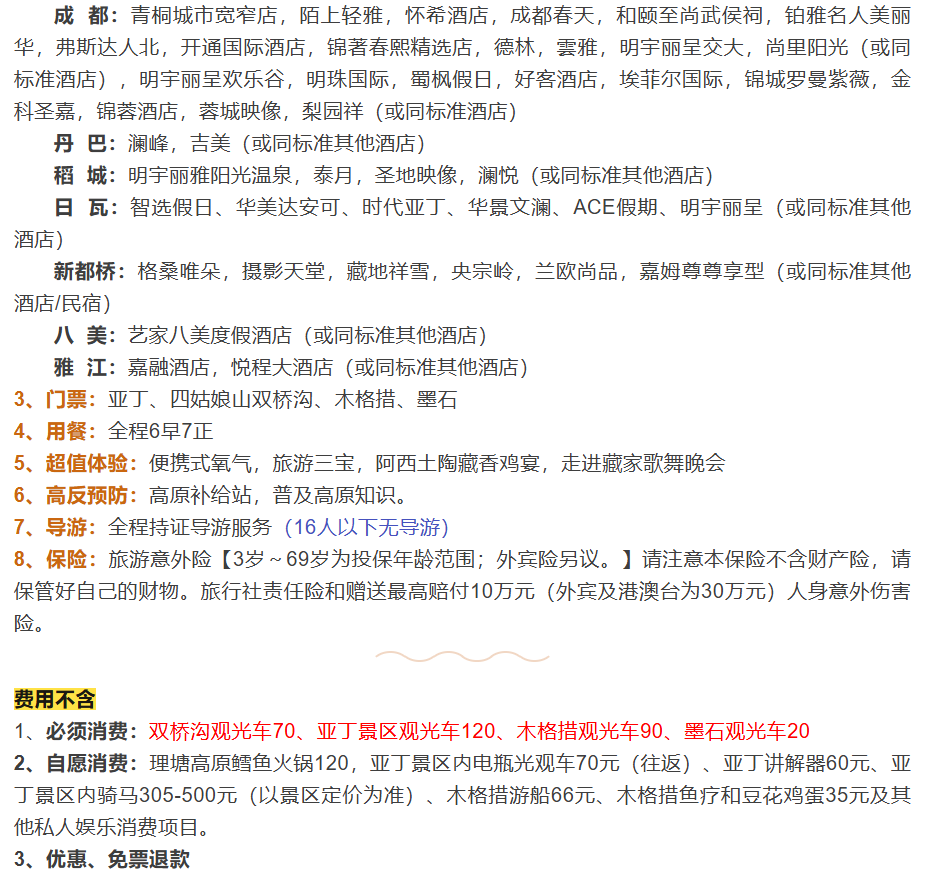Click the text '理塘高原鳕鱼火锅120'

click(249, 764)
